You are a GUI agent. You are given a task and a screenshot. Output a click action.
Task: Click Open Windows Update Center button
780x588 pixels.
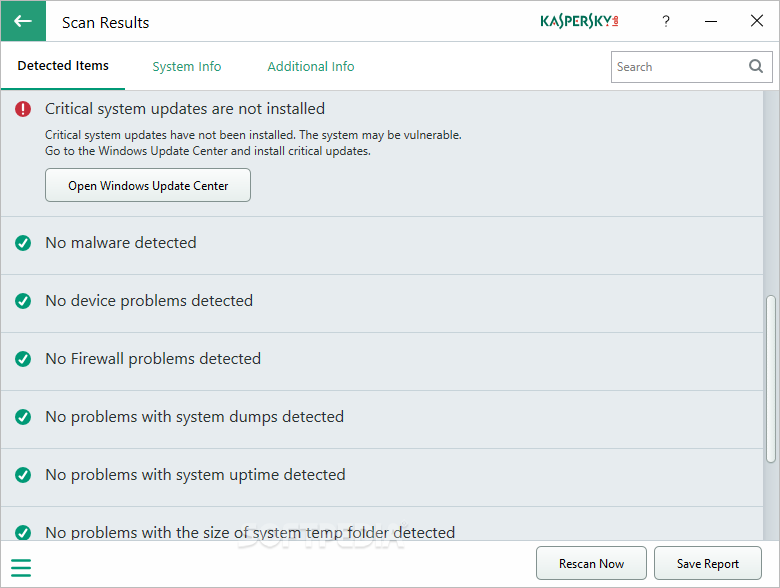[x=148, y=185]
